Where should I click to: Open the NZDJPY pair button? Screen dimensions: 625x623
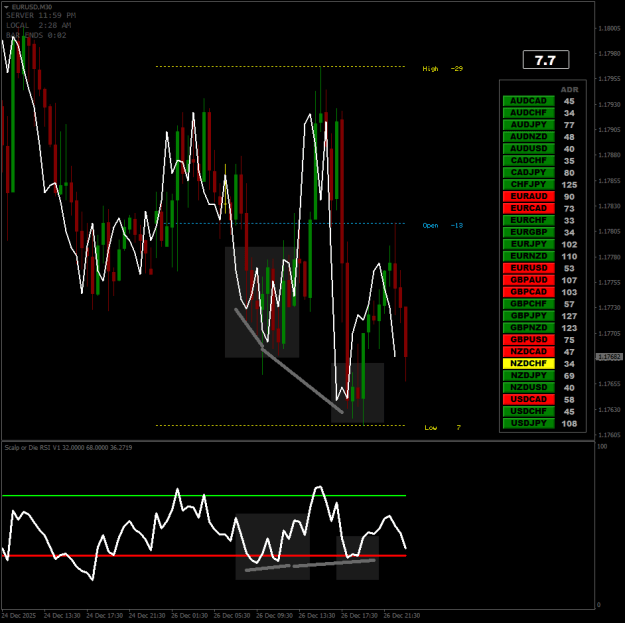tap(529, 375)
